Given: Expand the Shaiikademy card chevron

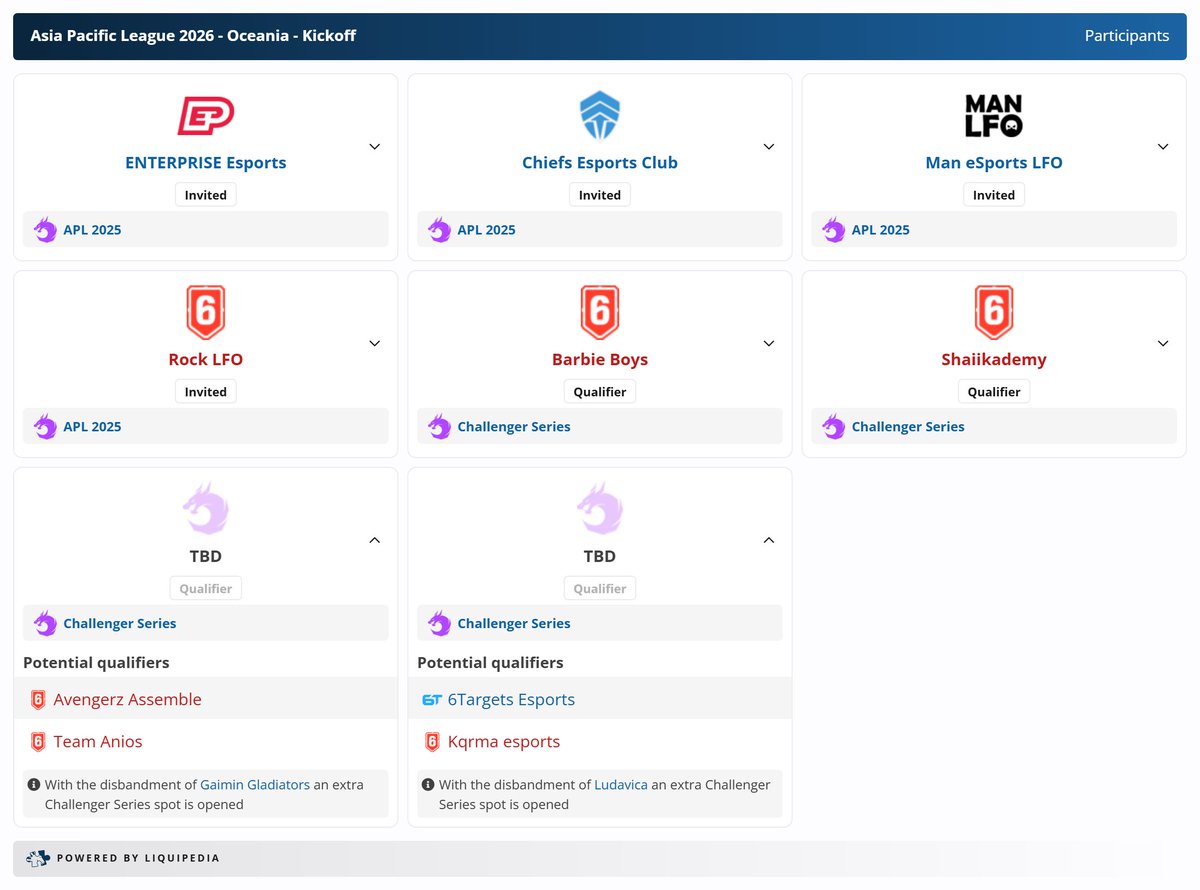Looking at the screenshot, I should [1163, 343].
